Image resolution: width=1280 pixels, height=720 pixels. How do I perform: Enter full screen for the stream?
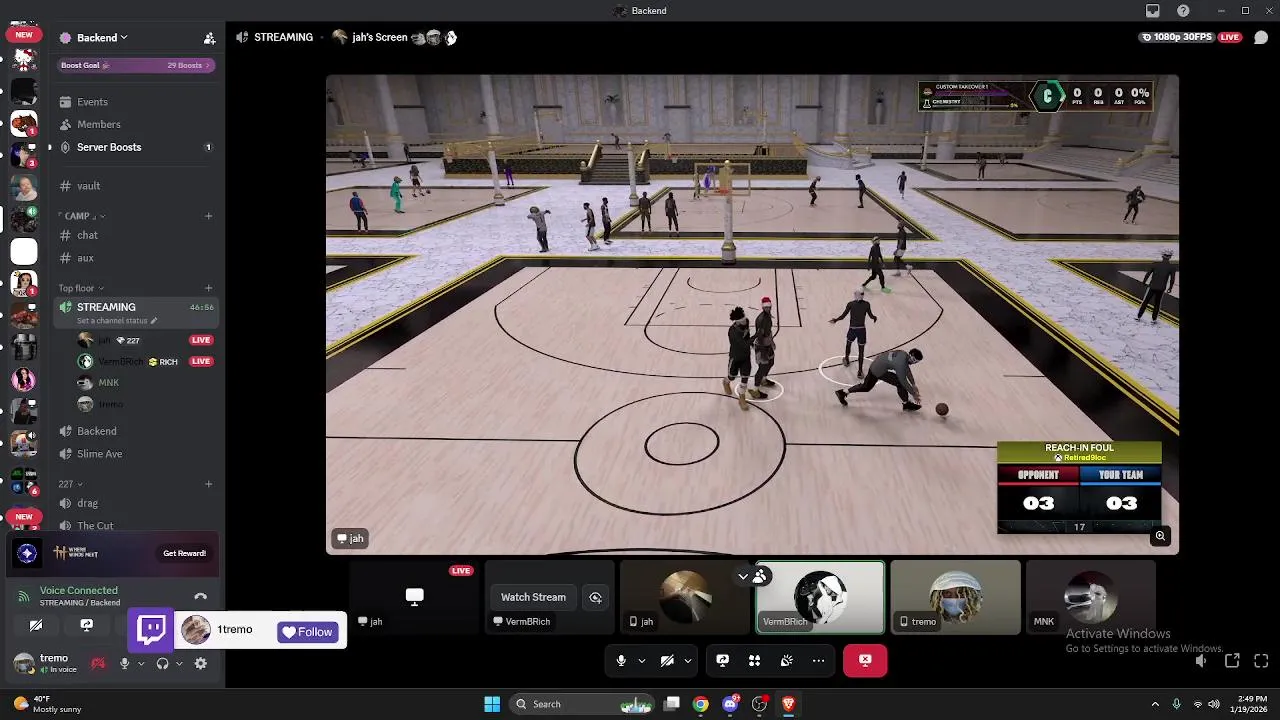point(1261,660)
